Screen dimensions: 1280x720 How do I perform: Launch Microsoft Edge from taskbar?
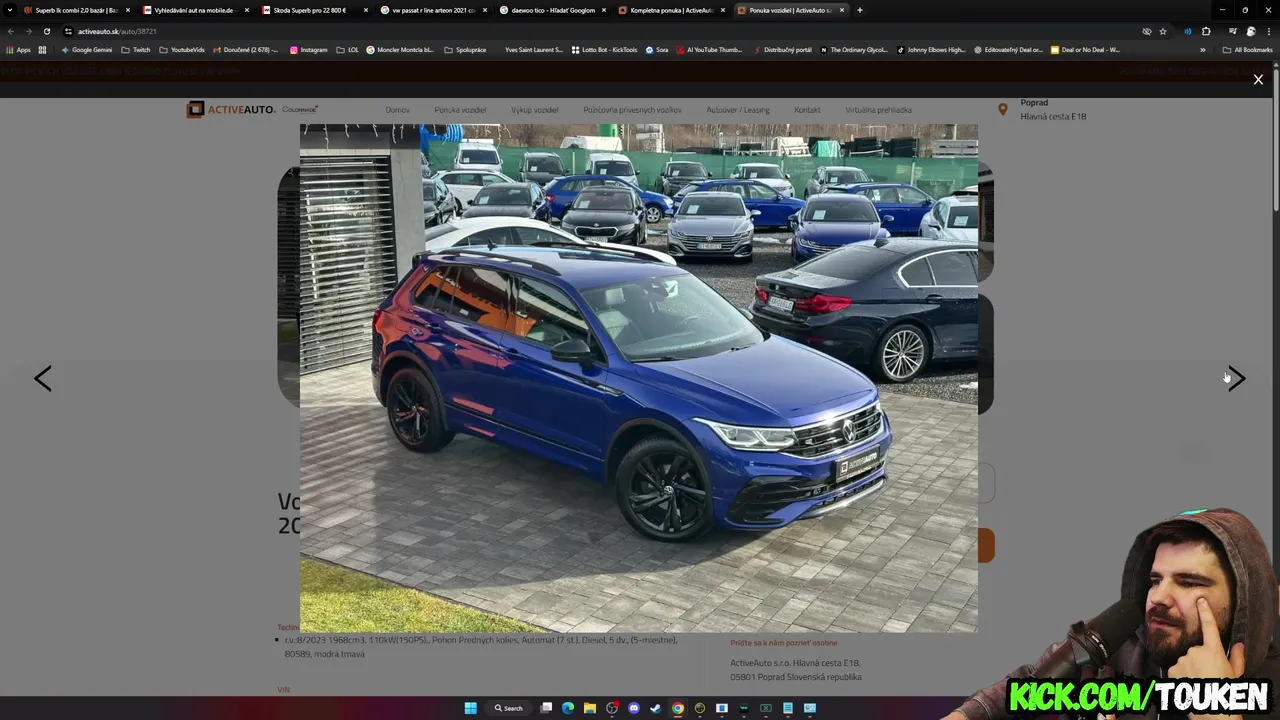[x=568, y=708]
